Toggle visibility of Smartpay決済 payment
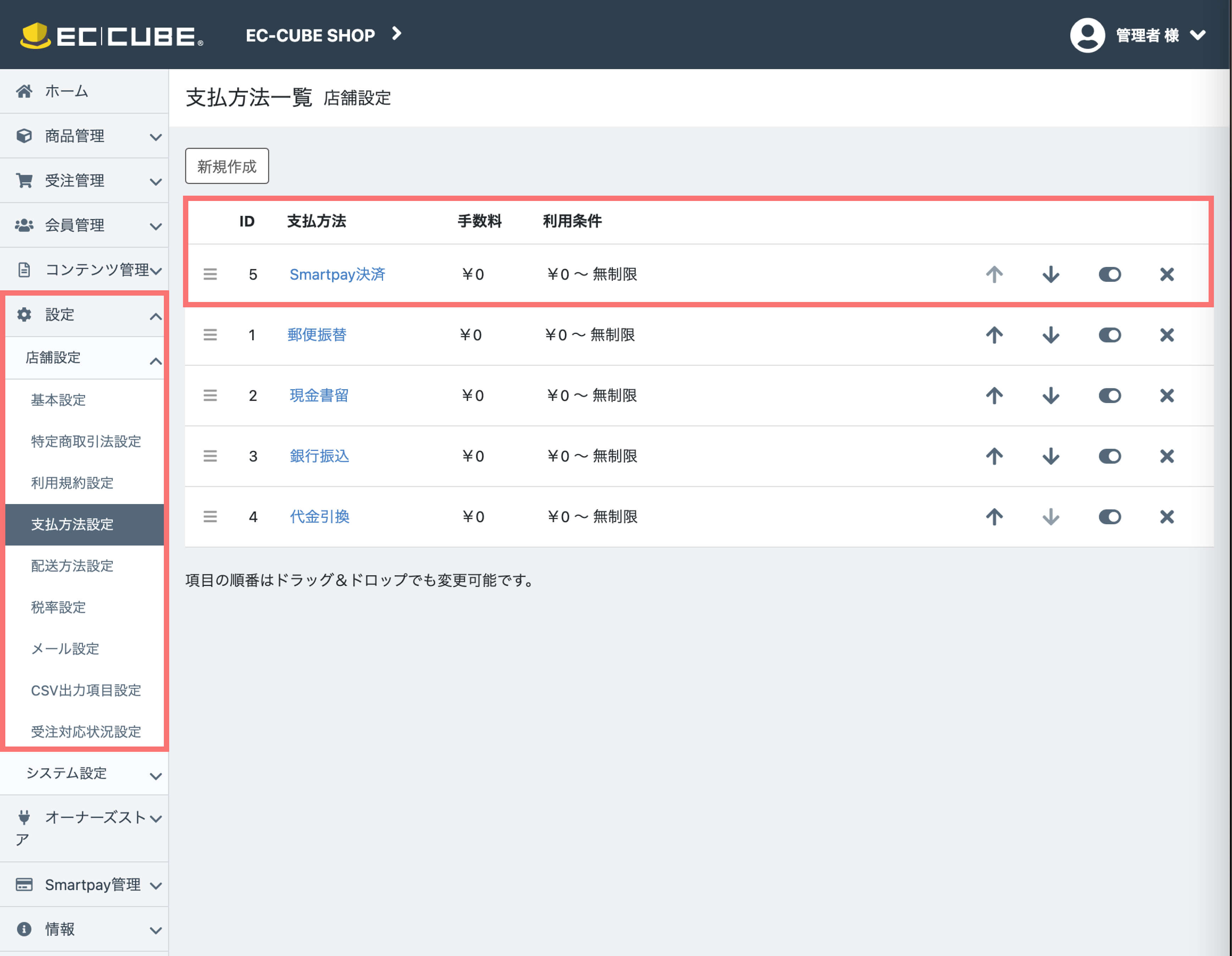 1109,274
